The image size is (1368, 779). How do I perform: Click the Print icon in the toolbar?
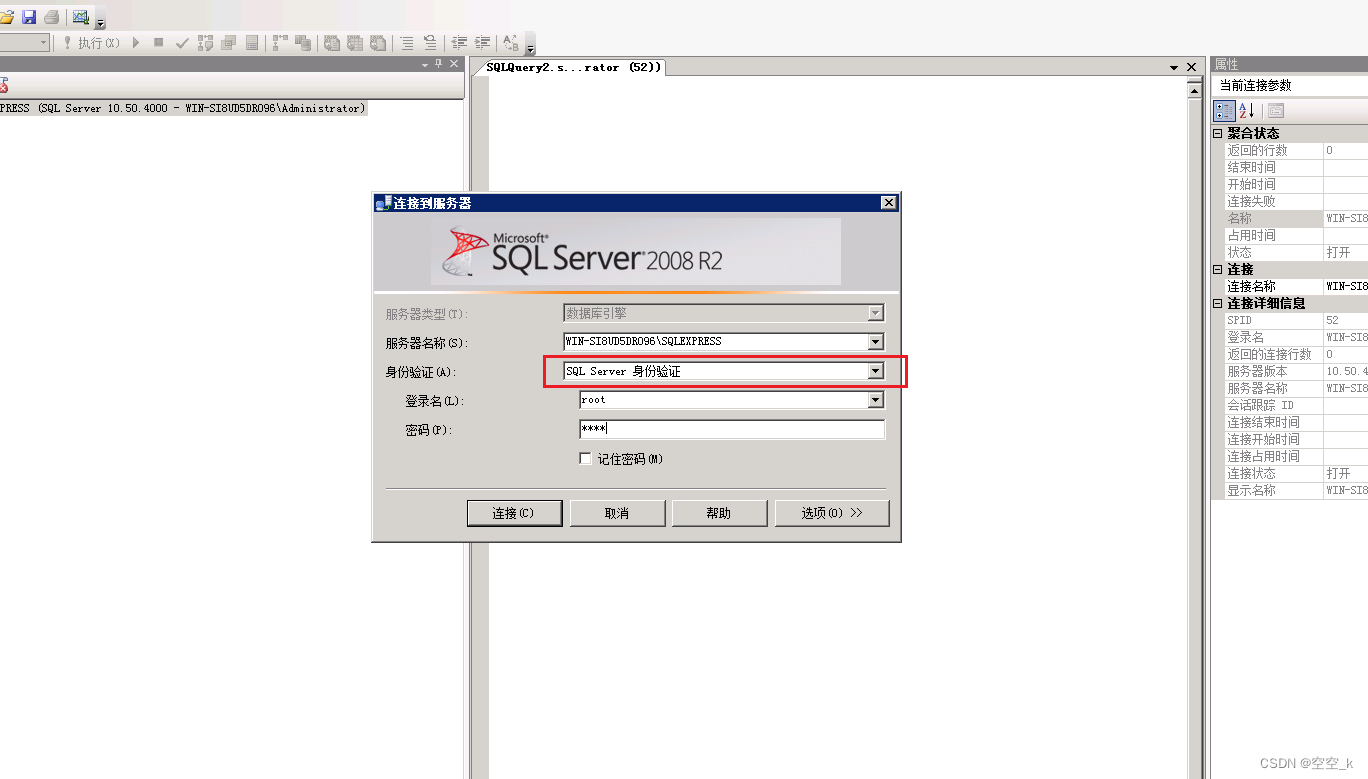(x=50, y=16)
